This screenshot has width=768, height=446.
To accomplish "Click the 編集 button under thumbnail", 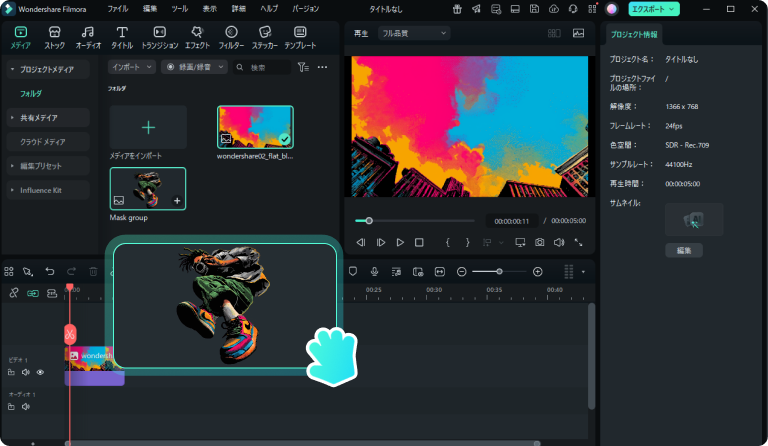I will click(684, 251).
